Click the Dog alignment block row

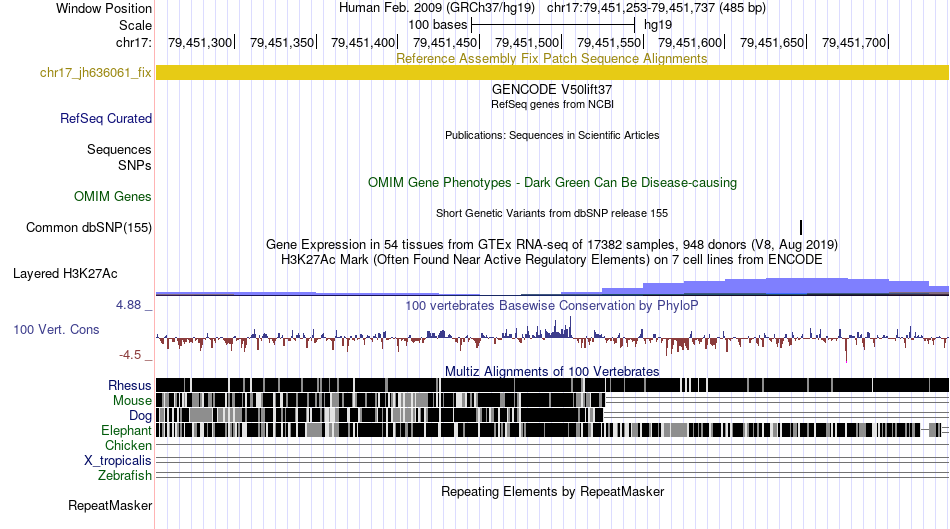[x=380, y=415]
